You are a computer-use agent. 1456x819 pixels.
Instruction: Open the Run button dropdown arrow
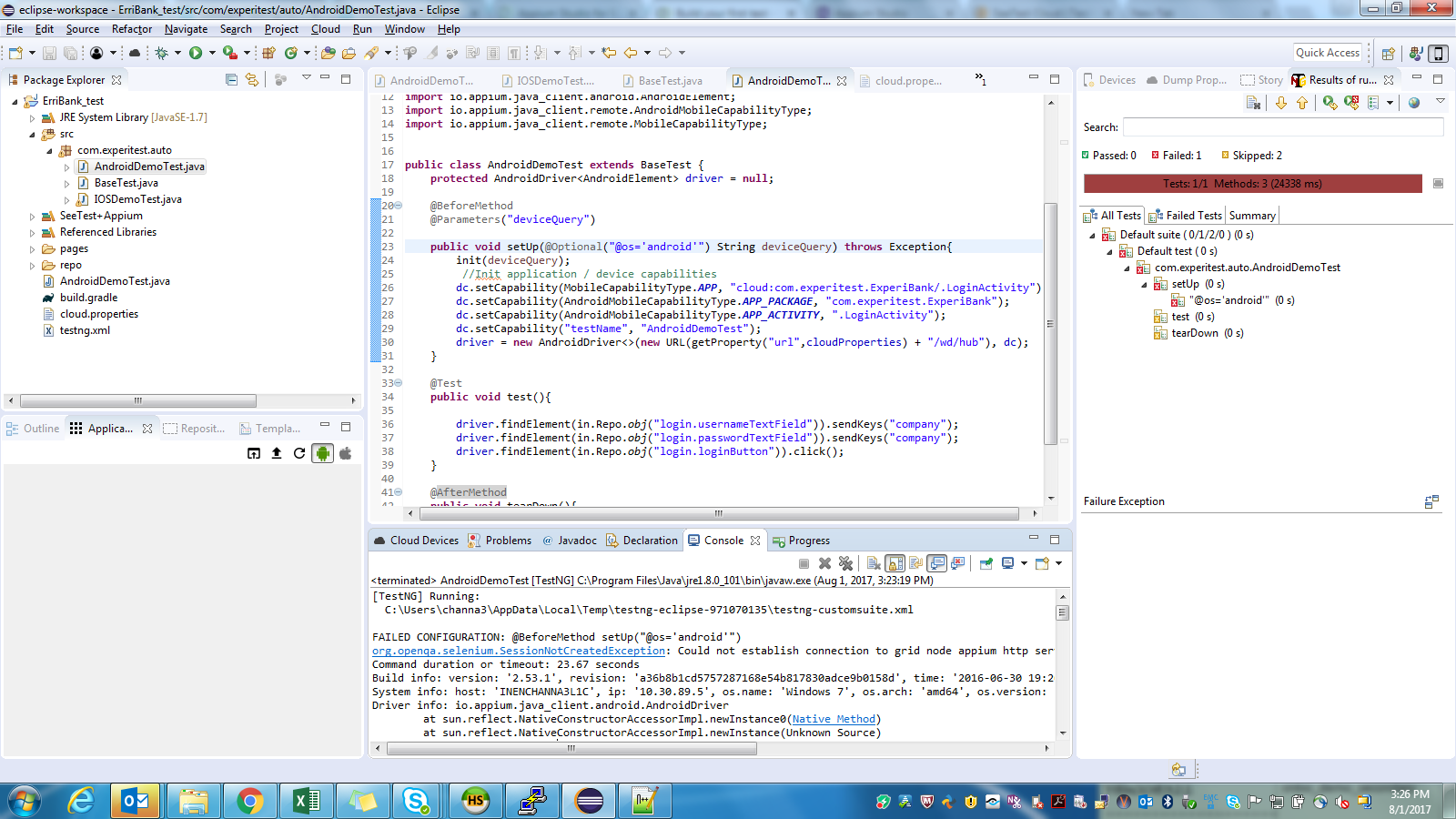click(212, 54)
